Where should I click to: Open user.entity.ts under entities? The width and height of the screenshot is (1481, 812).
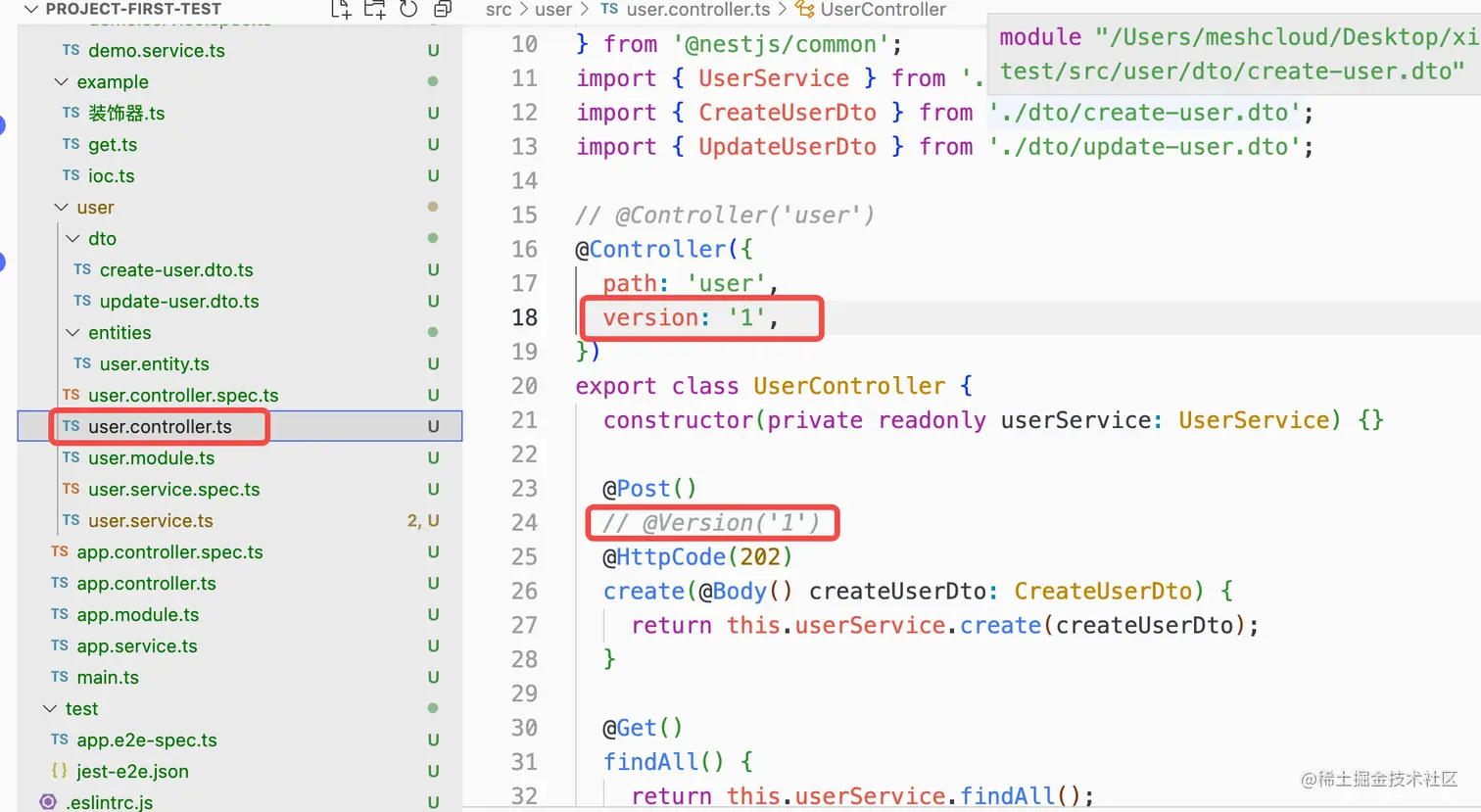[155, 363]
